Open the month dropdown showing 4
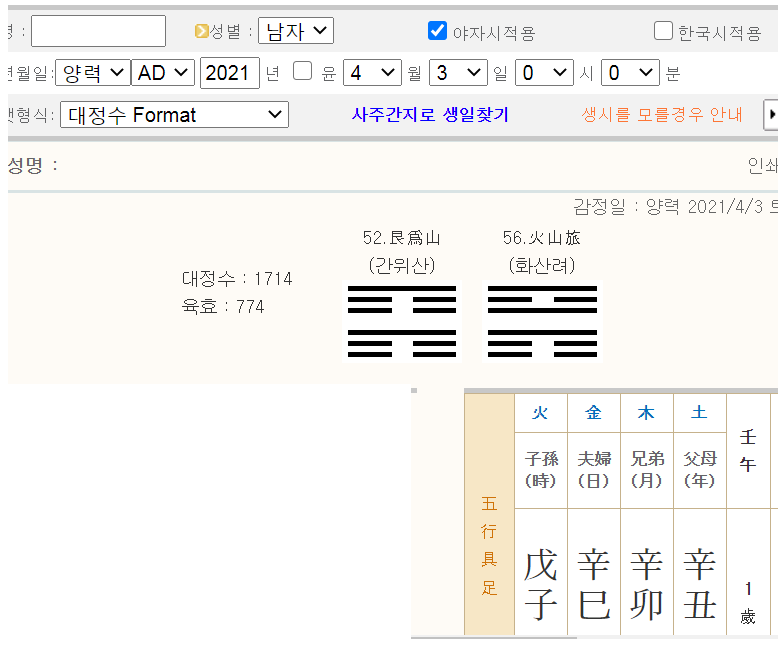The width and height of the screenshot is (778, 650). 372,73
